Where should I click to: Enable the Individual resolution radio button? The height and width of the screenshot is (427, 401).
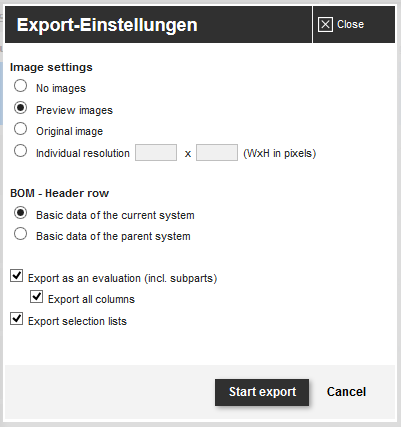pyautogui.click(x=20, y=151)
